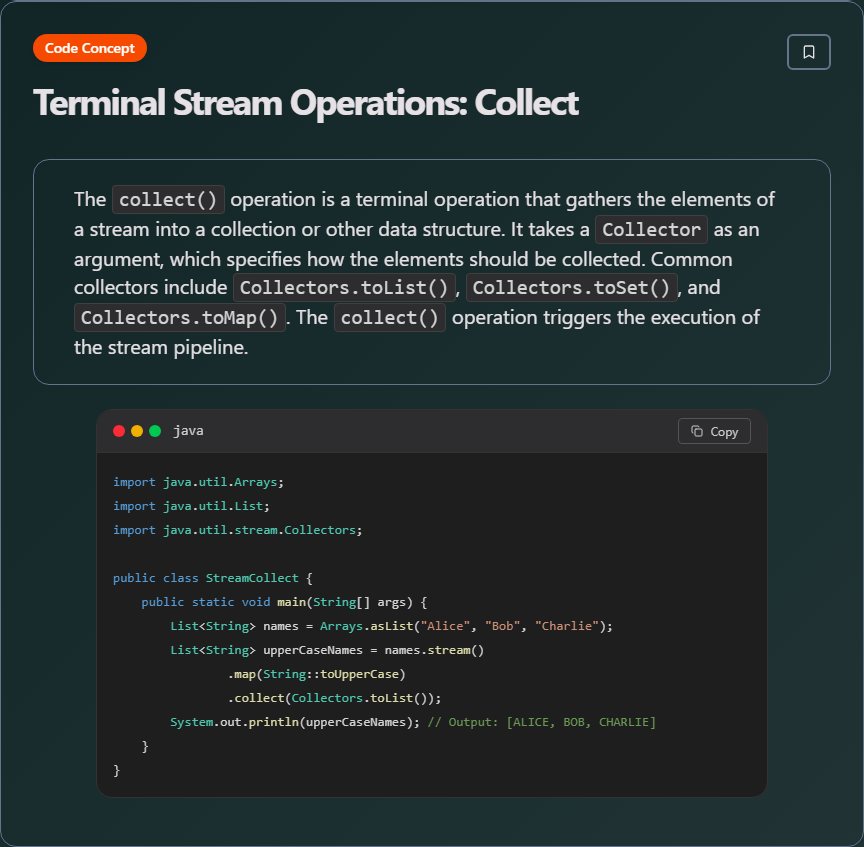Image resolution: width=864 pixels, height=847 pixels.
Task: Click the Arrays.asList names line
Action: 391,626
